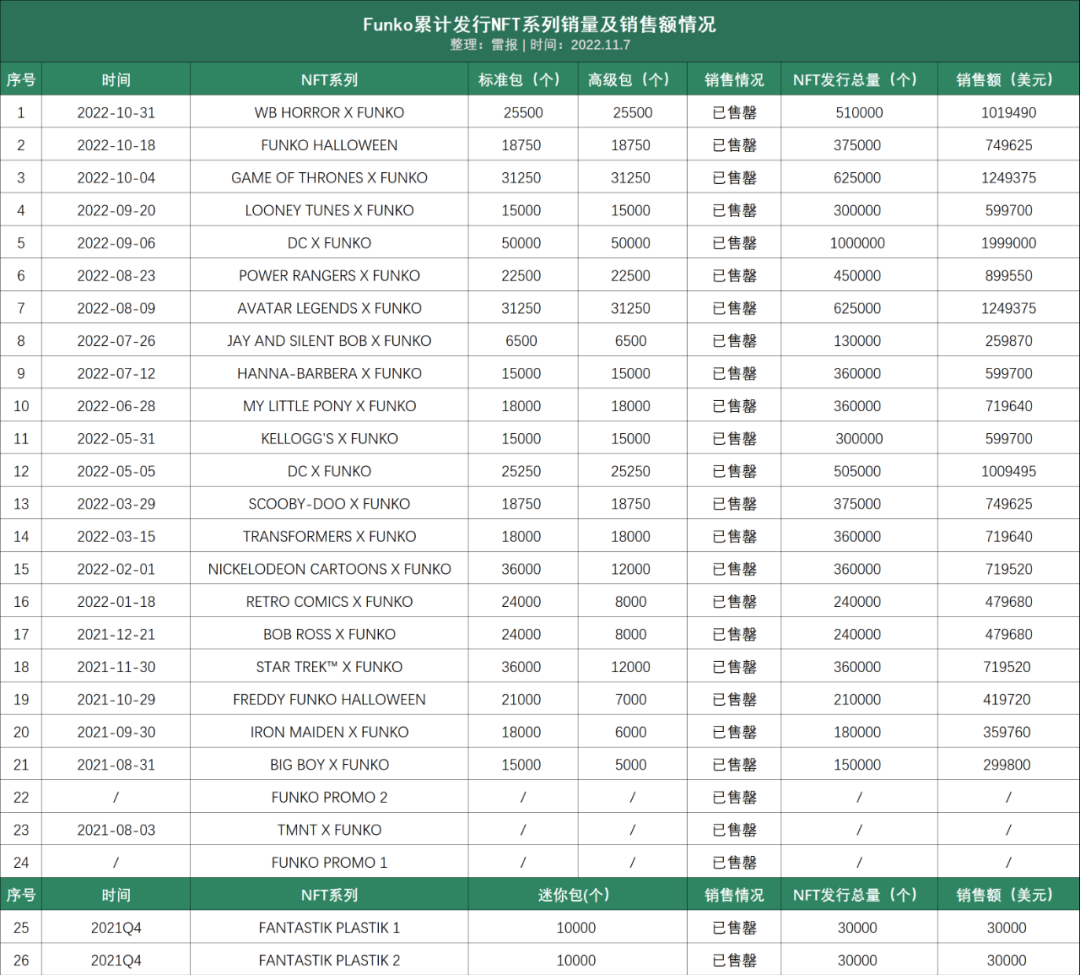Click the date cell '2022-10-31'
The height and width of the screenshot is (975, 1080).
(x=116, y=112)
